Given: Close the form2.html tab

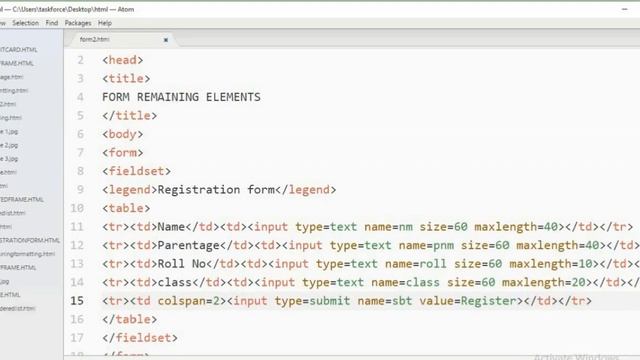Looking at the screenshot, I should point(166,40).
